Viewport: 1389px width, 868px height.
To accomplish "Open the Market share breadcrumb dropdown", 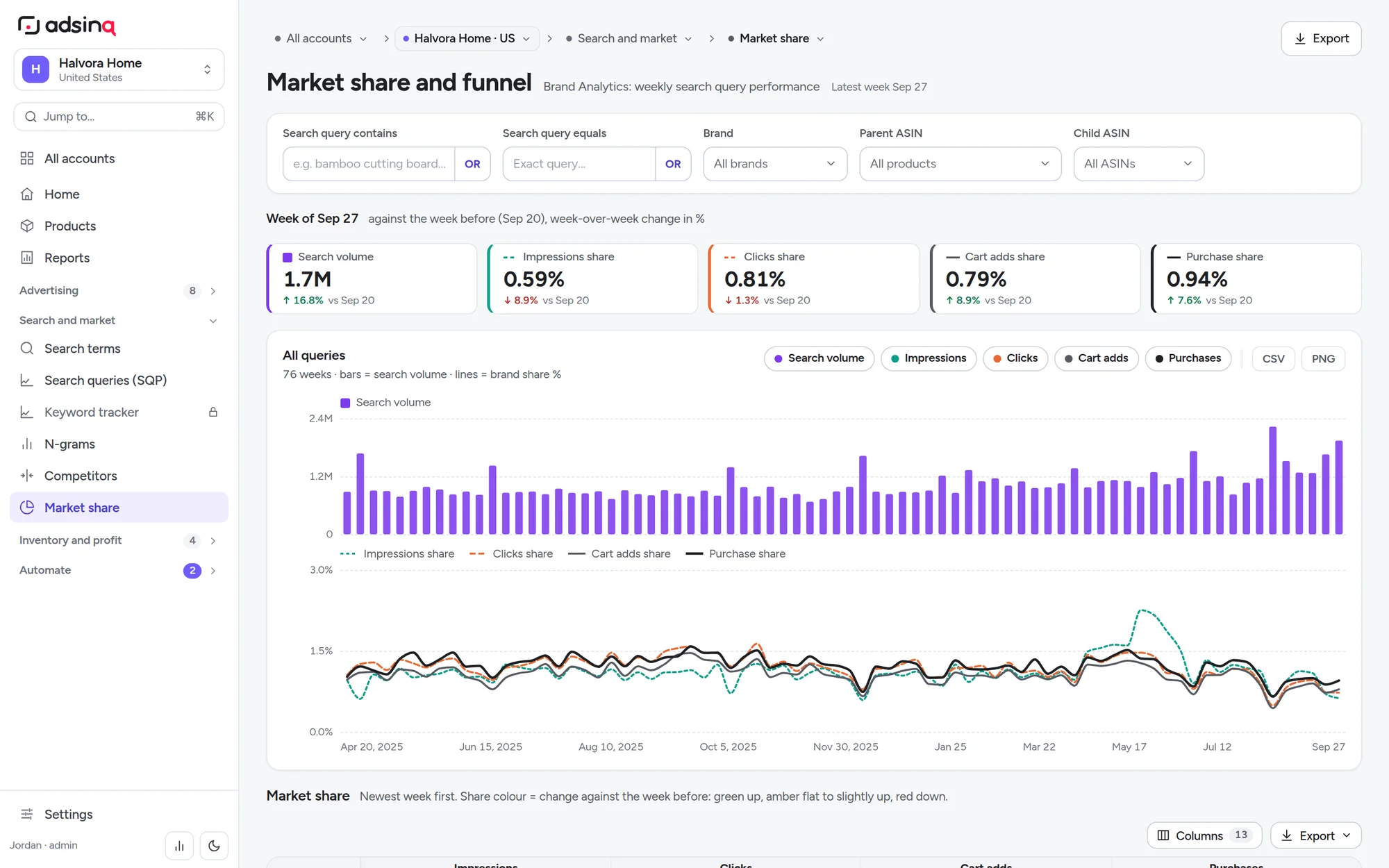I will (x=776, y=39).
